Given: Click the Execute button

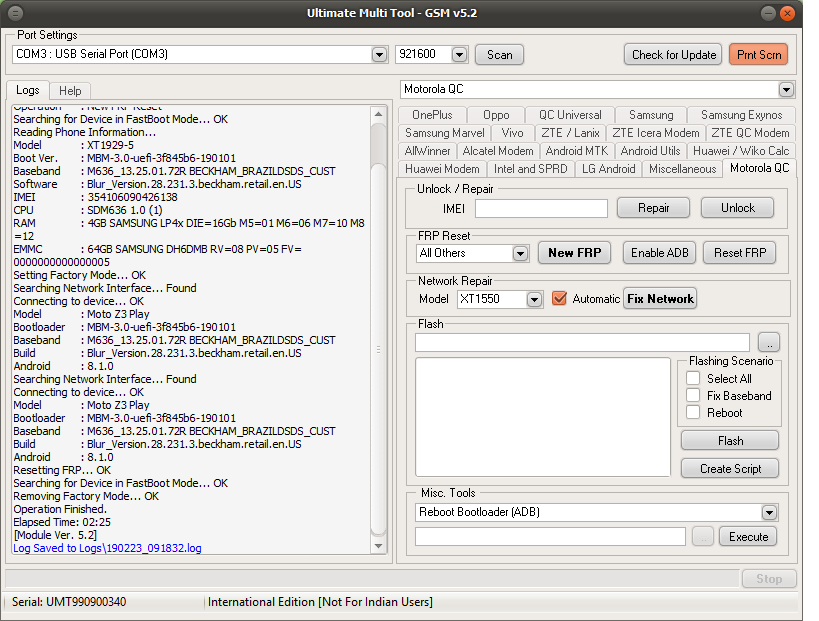Looking at the screenshot, I should pos(748,537).
